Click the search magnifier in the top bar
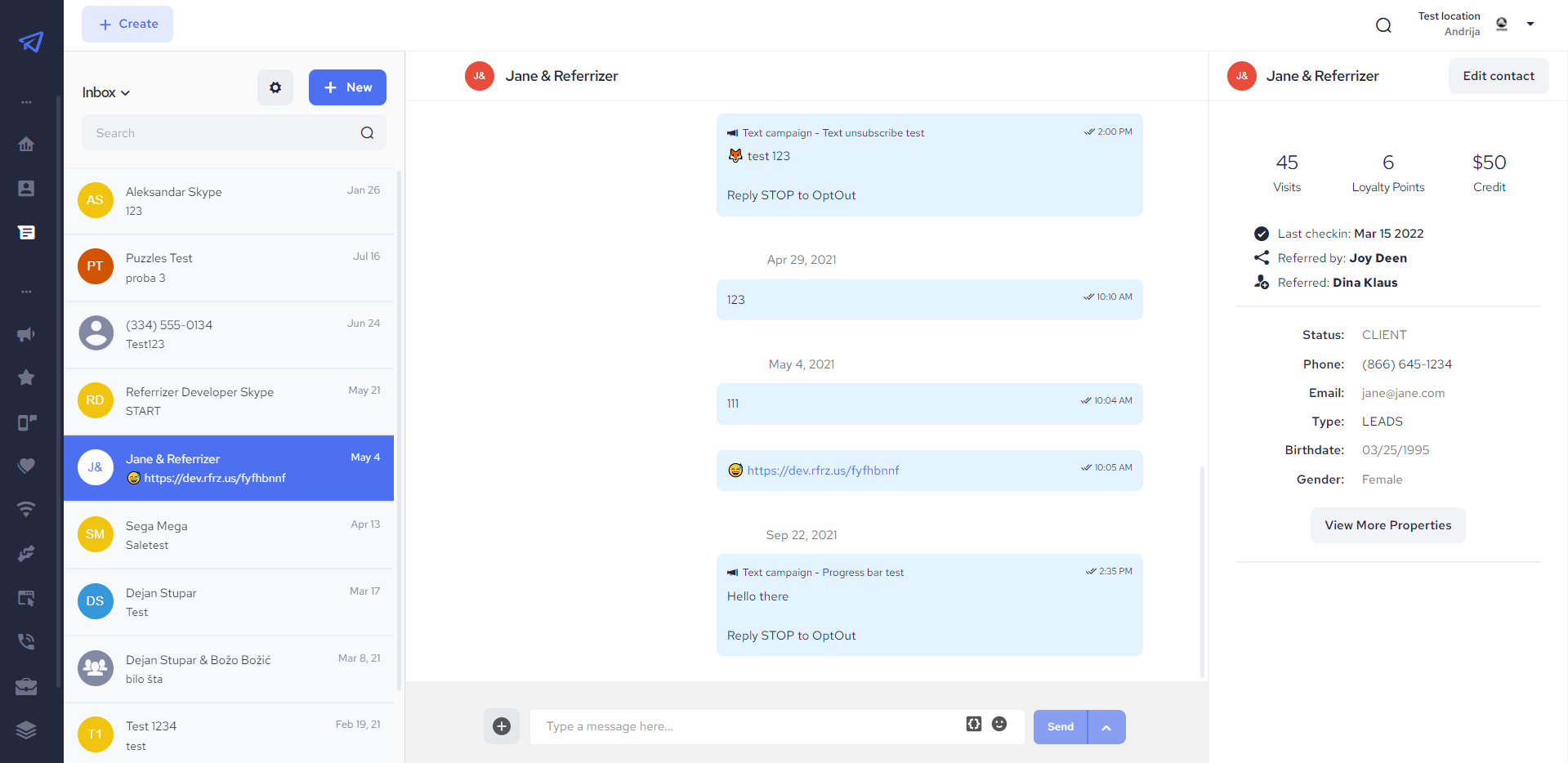Image resolution: width=1568 pixels, height=763 pixels. coord(1383,25)
